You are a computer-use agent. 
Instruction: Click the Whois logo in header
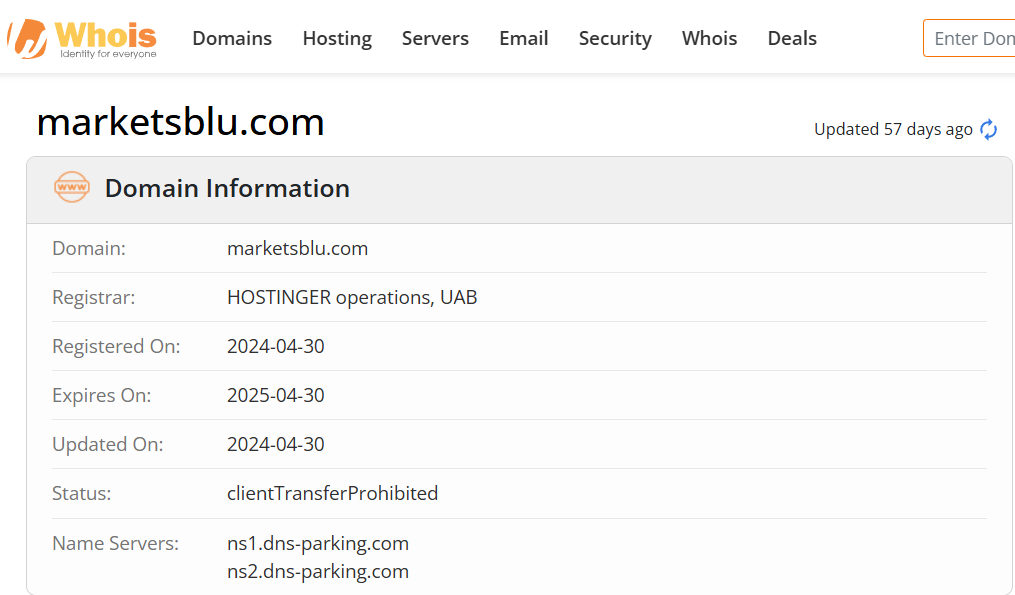pyautogui.click(x=82, y=38)
